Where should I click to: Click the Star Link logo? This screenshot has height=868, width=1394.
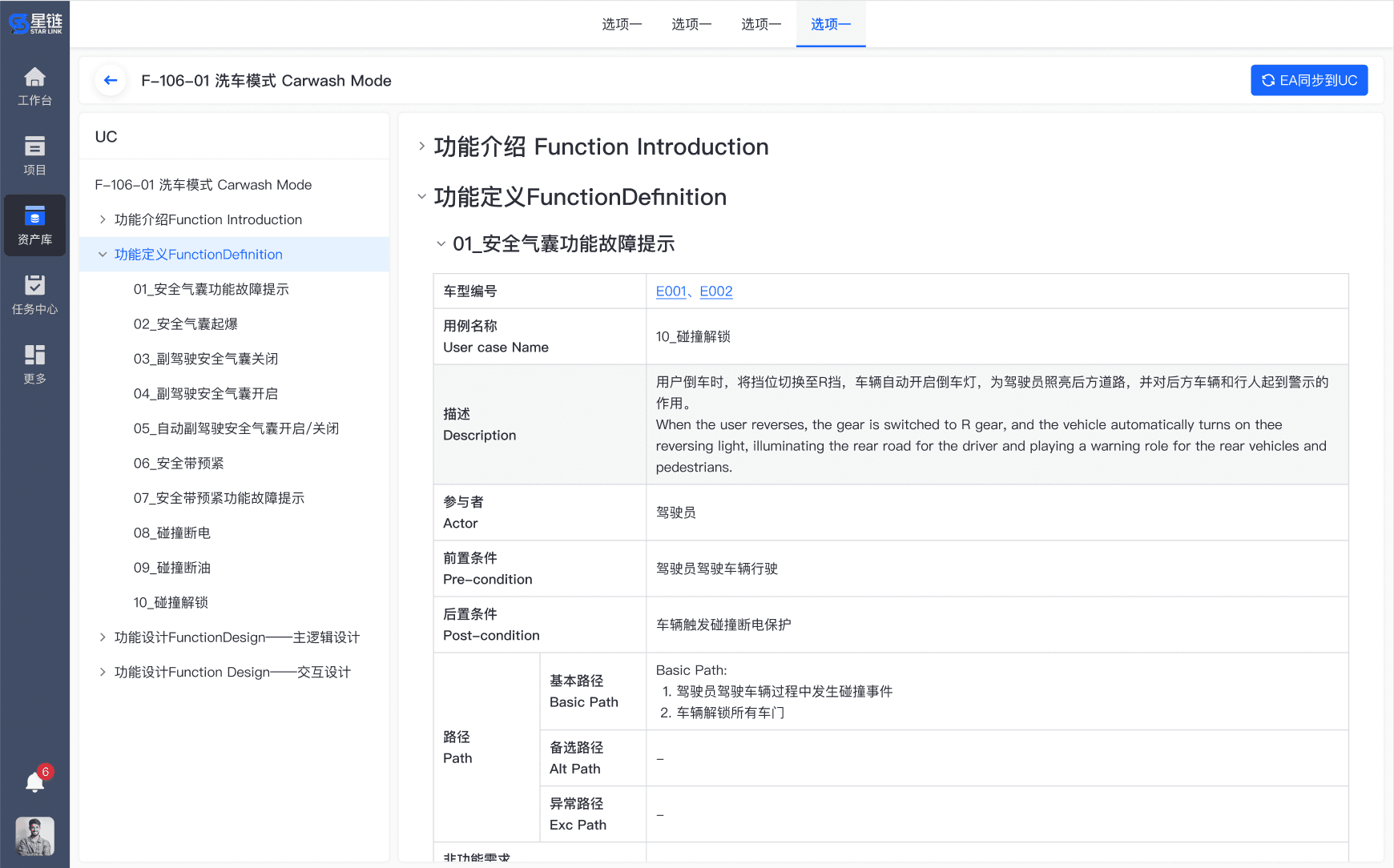[x=35, y=23]
